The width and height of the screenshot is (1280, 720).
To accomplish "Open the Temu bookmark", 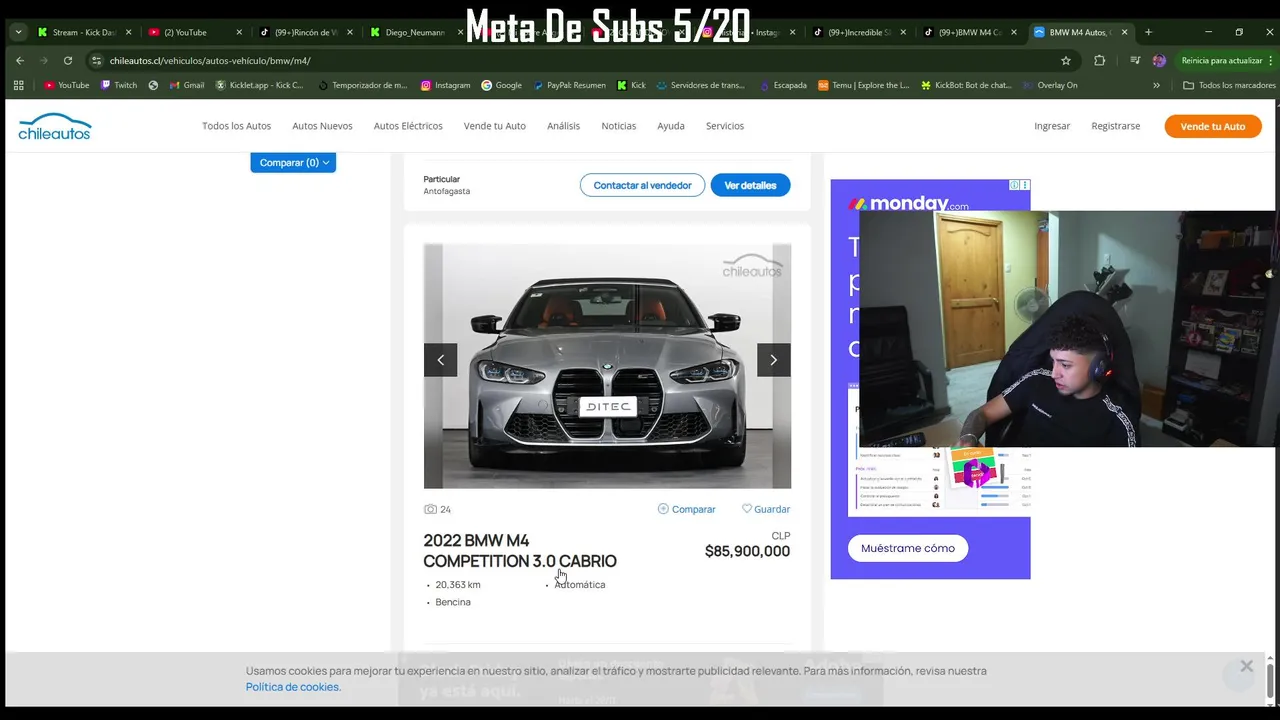I will click(864, 85).
